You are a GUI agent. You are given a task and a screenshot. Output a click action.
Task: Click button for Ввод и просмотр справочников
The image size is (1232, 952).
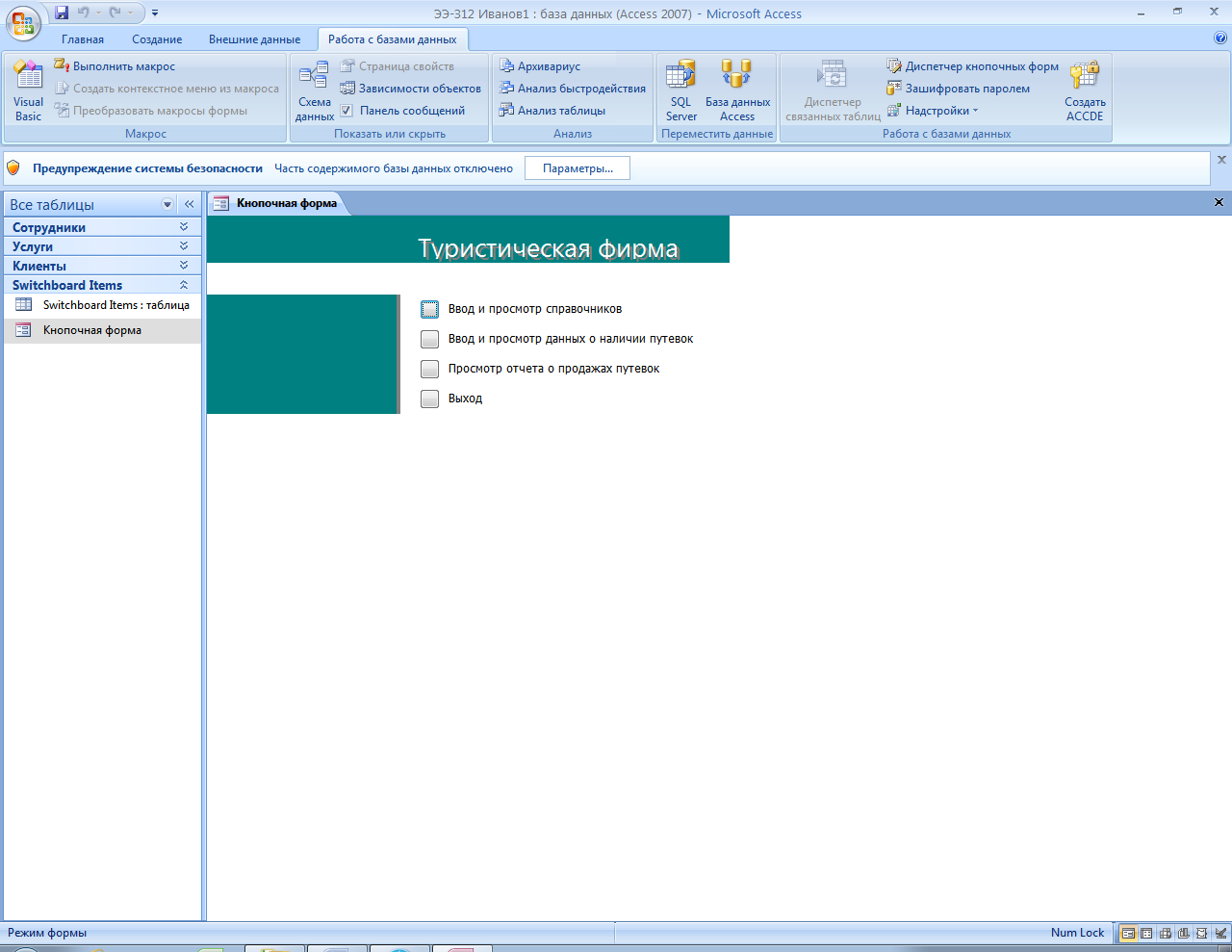click(430, 309)
